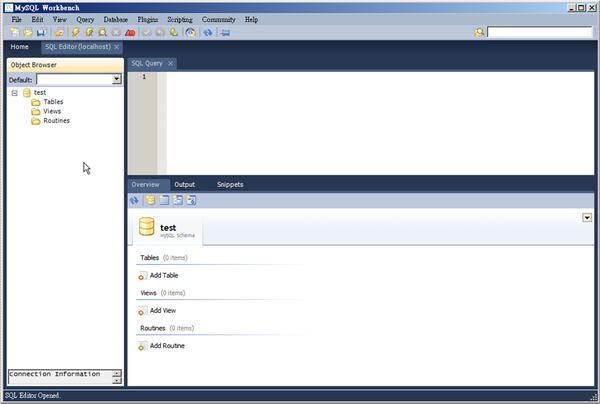Click the Views (0 items) section header
Screen dimensions: 600x404
point(163,293)
